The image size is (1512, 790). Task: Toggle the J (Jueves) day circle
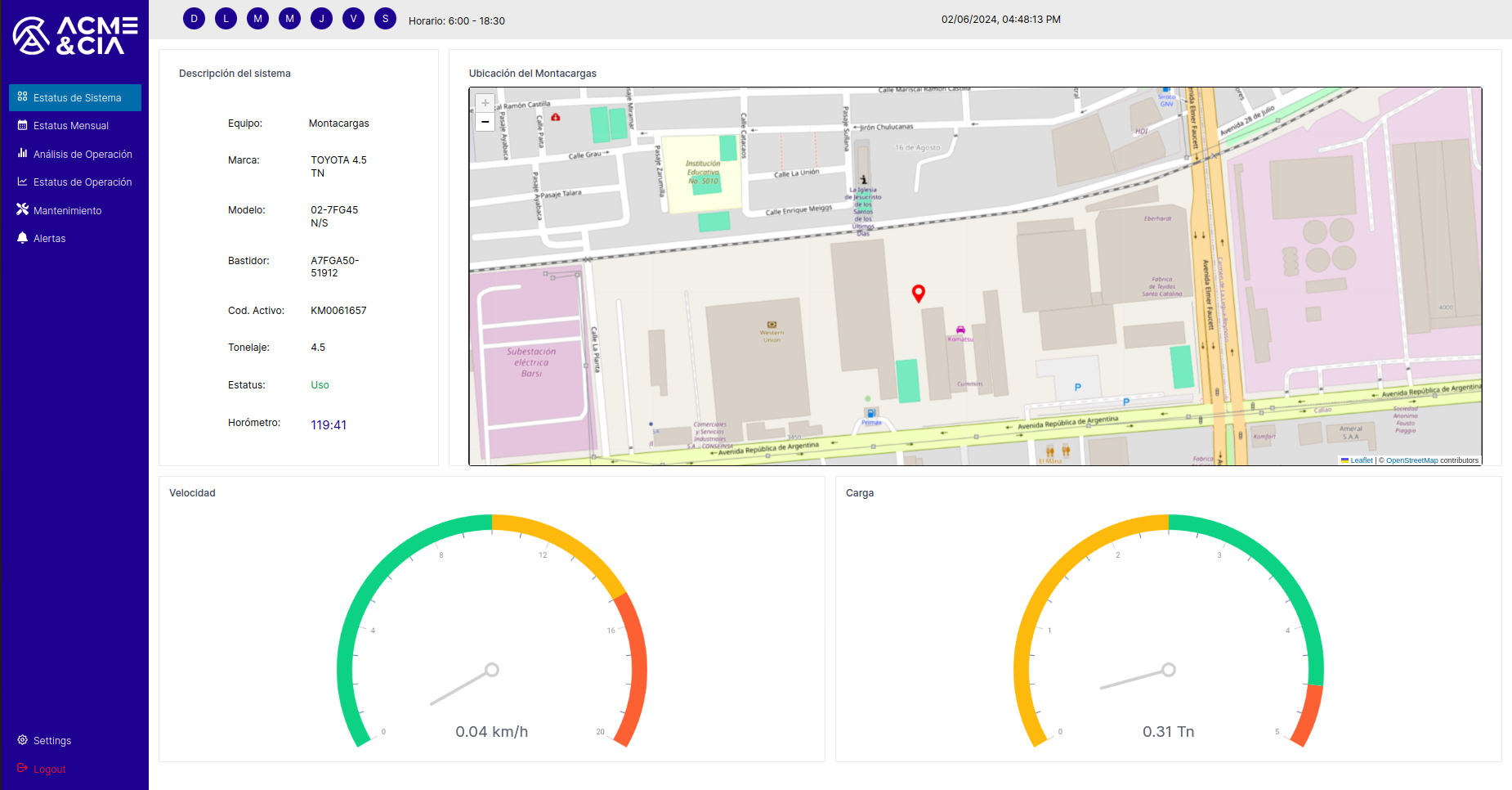point(321,18)
